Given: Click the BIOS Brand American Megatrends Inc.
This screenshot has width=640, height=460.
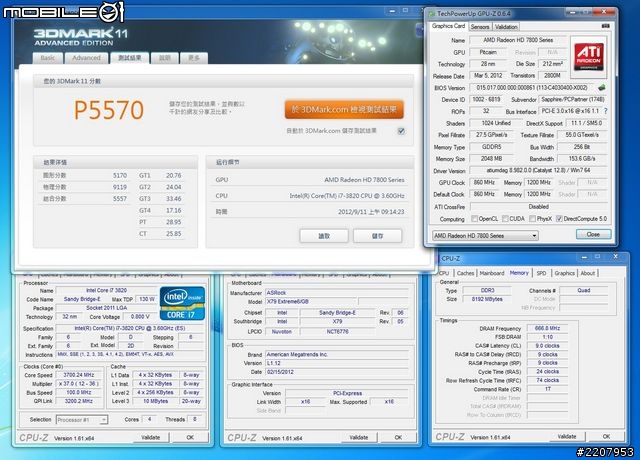Looking at the screenshot, I should pyautogui.click(x=337, y=354).
